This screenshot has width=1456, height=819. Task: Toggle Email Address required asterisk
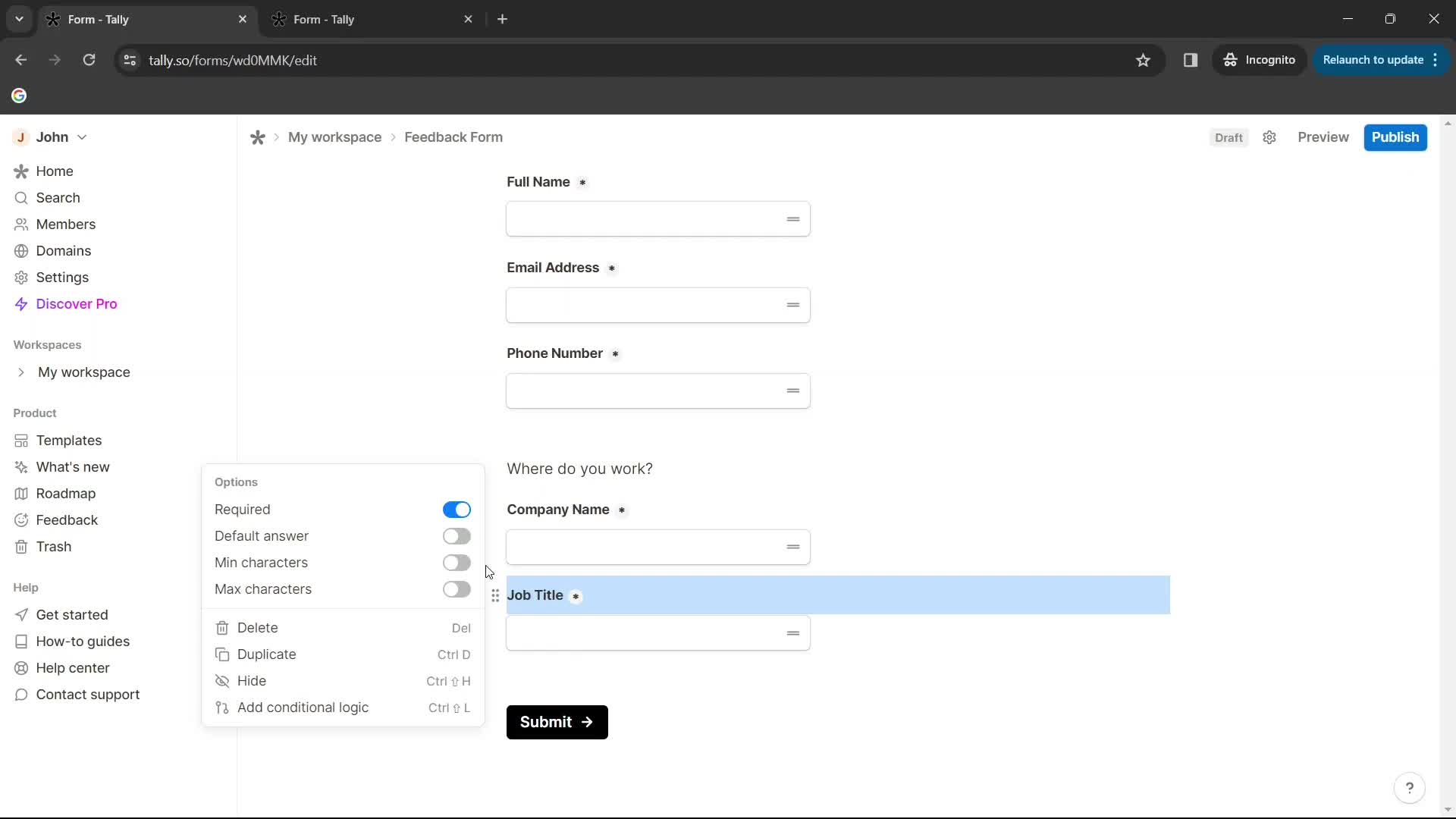tap(612, 268)
